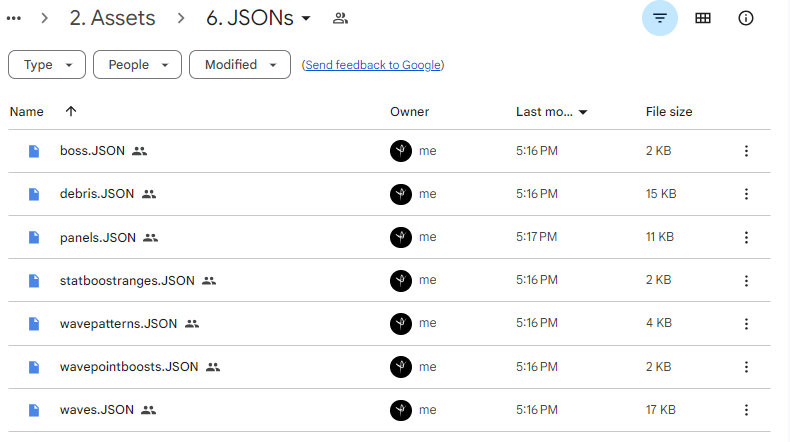This screenshot has height=442, width=790.
Task: Open more actions for wavepatterns.JSON
Action: tap(746, 324)
